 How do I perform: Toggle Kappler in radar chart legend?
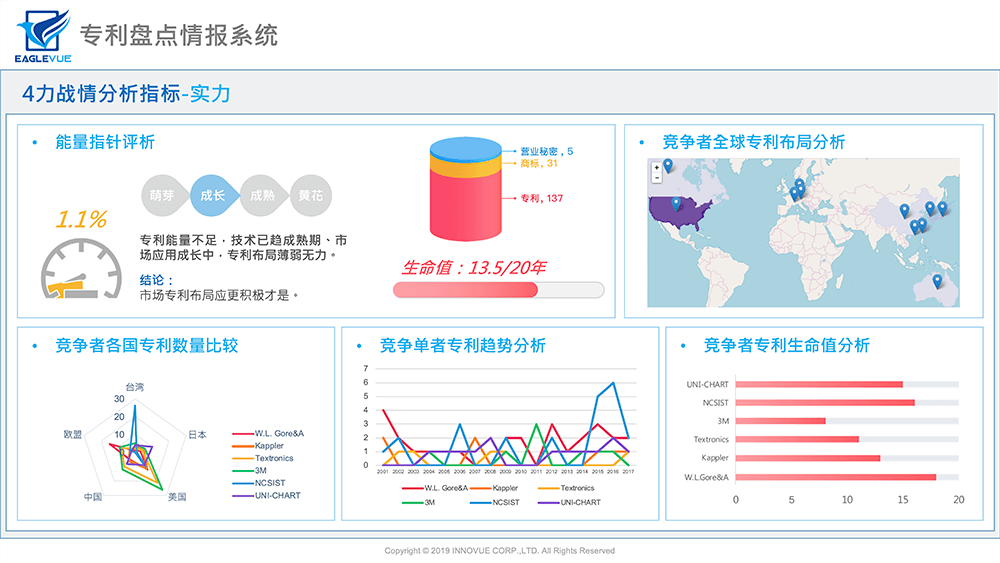tap(258, 446)
